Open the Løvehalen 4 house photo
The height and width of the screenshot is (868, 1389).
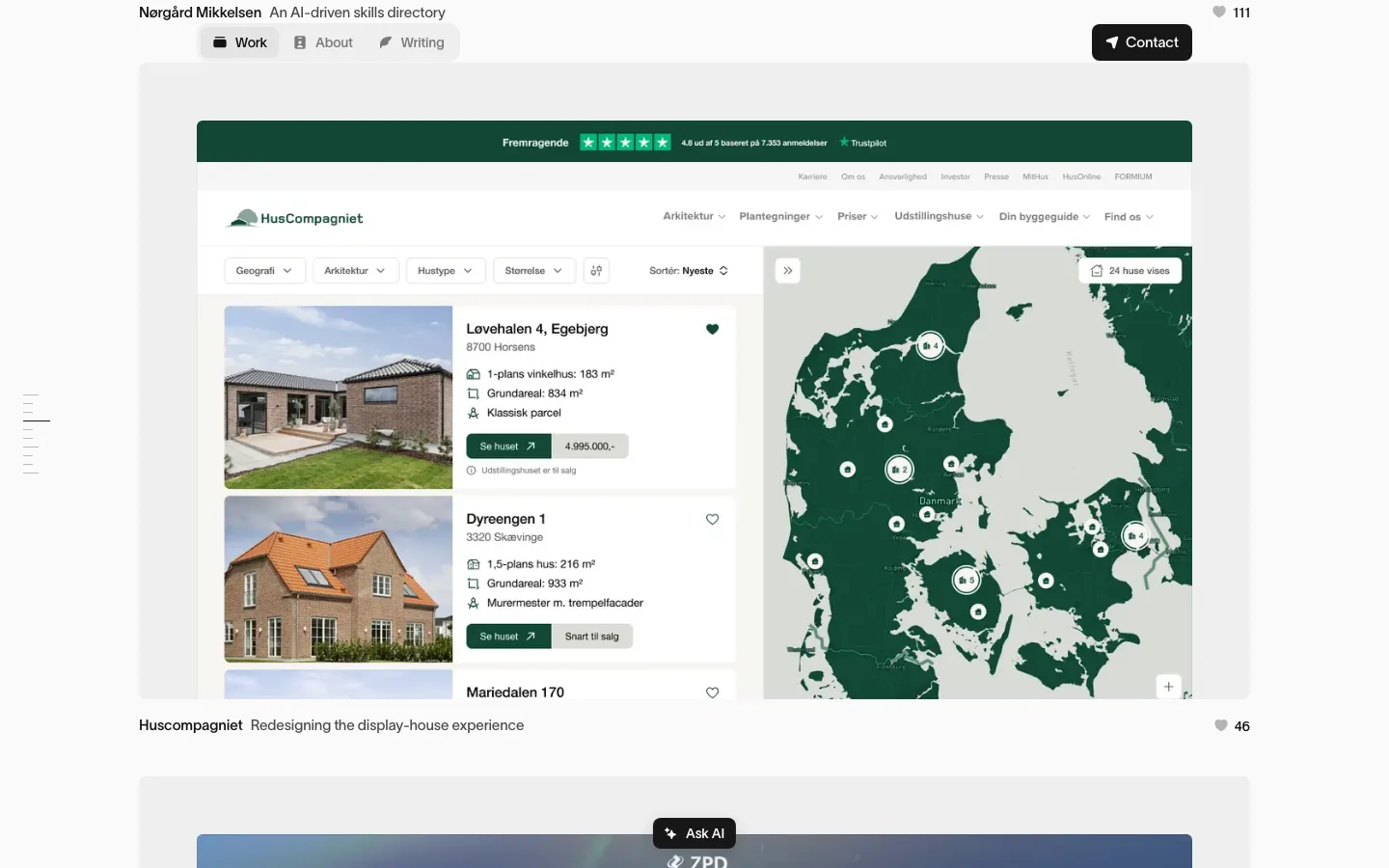[x=339, y=397]
